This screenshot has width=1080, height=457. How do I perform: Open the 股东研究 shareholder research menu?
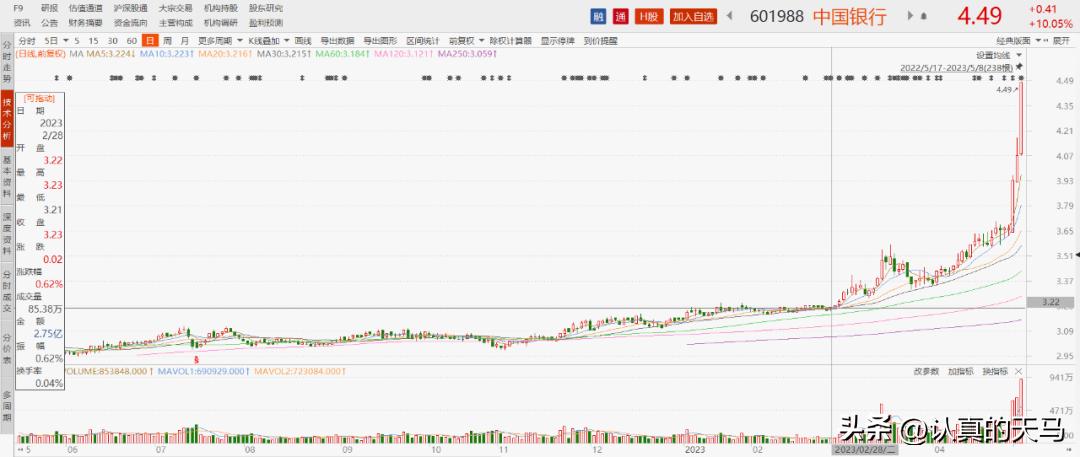[265, 8]
